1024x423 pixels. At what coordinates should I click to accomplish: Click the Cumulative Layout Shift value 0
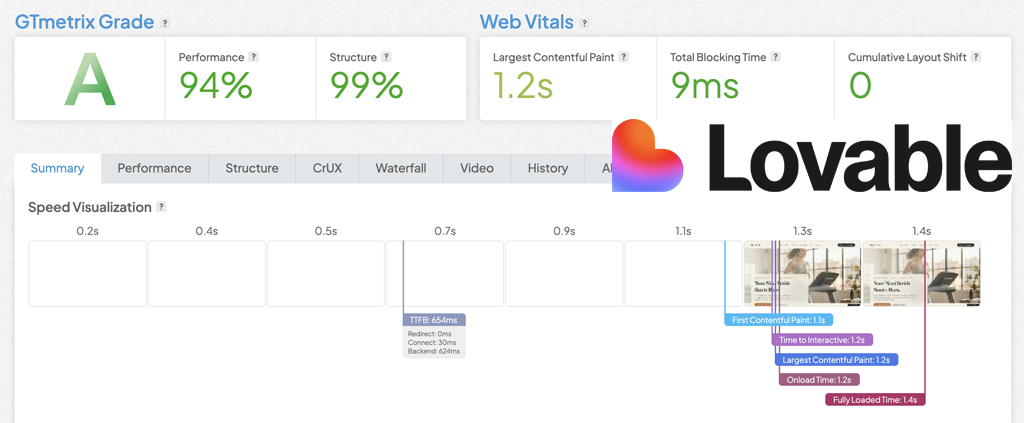pos(860,86)
